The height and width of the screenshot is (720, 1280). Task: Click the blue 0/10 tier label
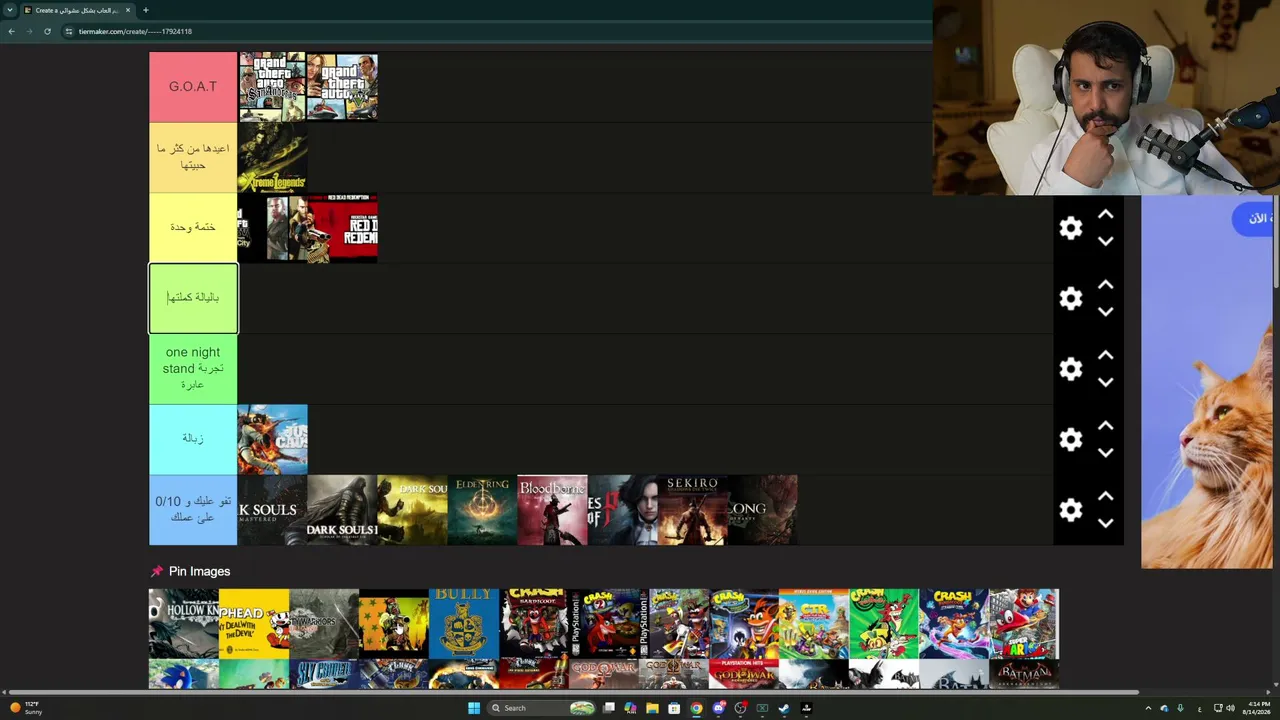coord(193,510)
